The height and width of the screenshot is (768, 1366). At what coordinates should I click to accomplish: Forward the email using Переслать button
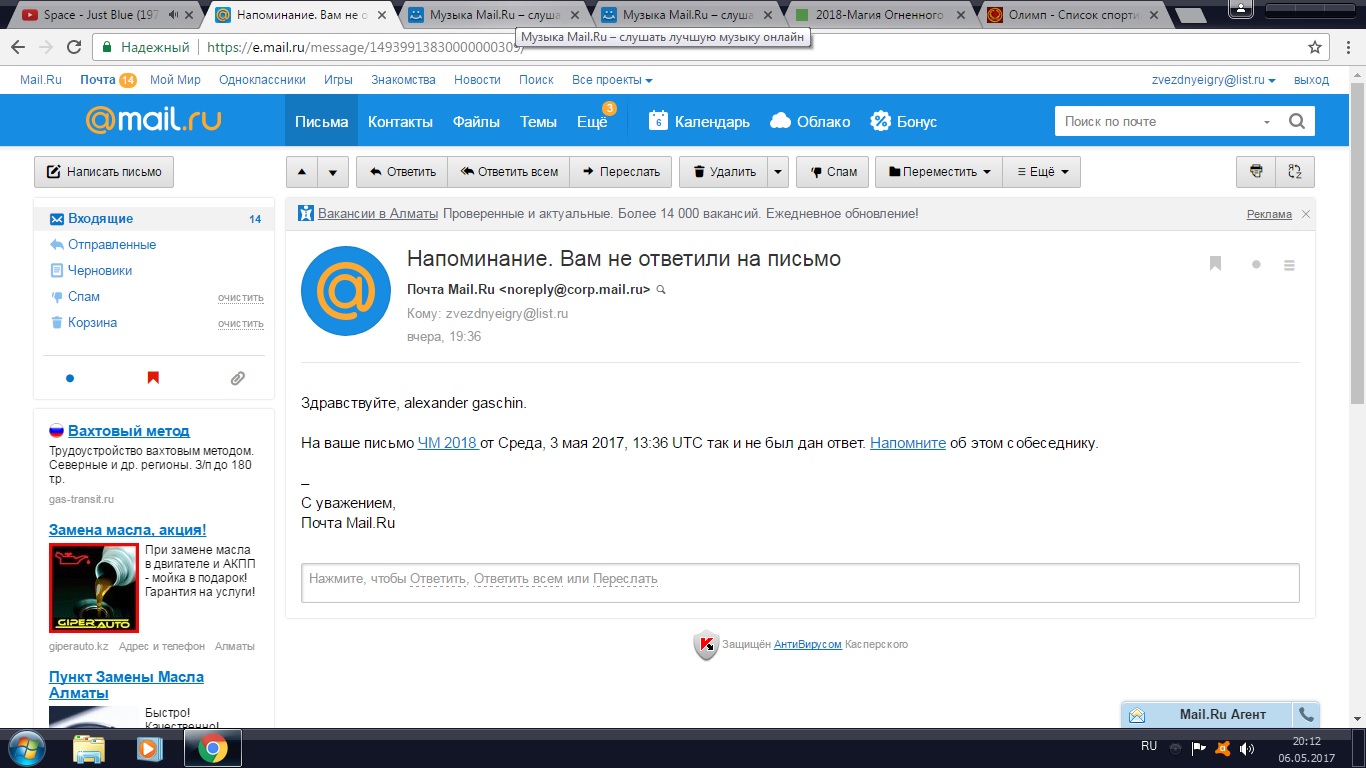tap(620, 171)
